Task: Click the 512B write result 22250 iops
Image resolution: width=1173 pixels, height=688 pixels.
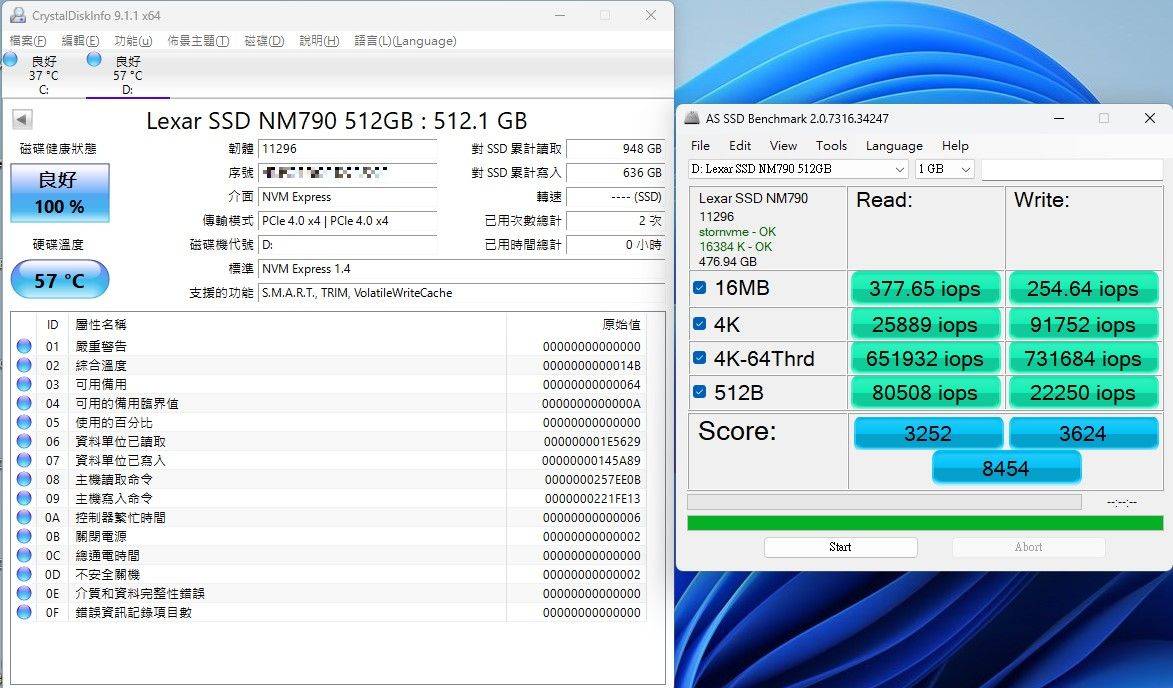Action: pos(1082,393)
